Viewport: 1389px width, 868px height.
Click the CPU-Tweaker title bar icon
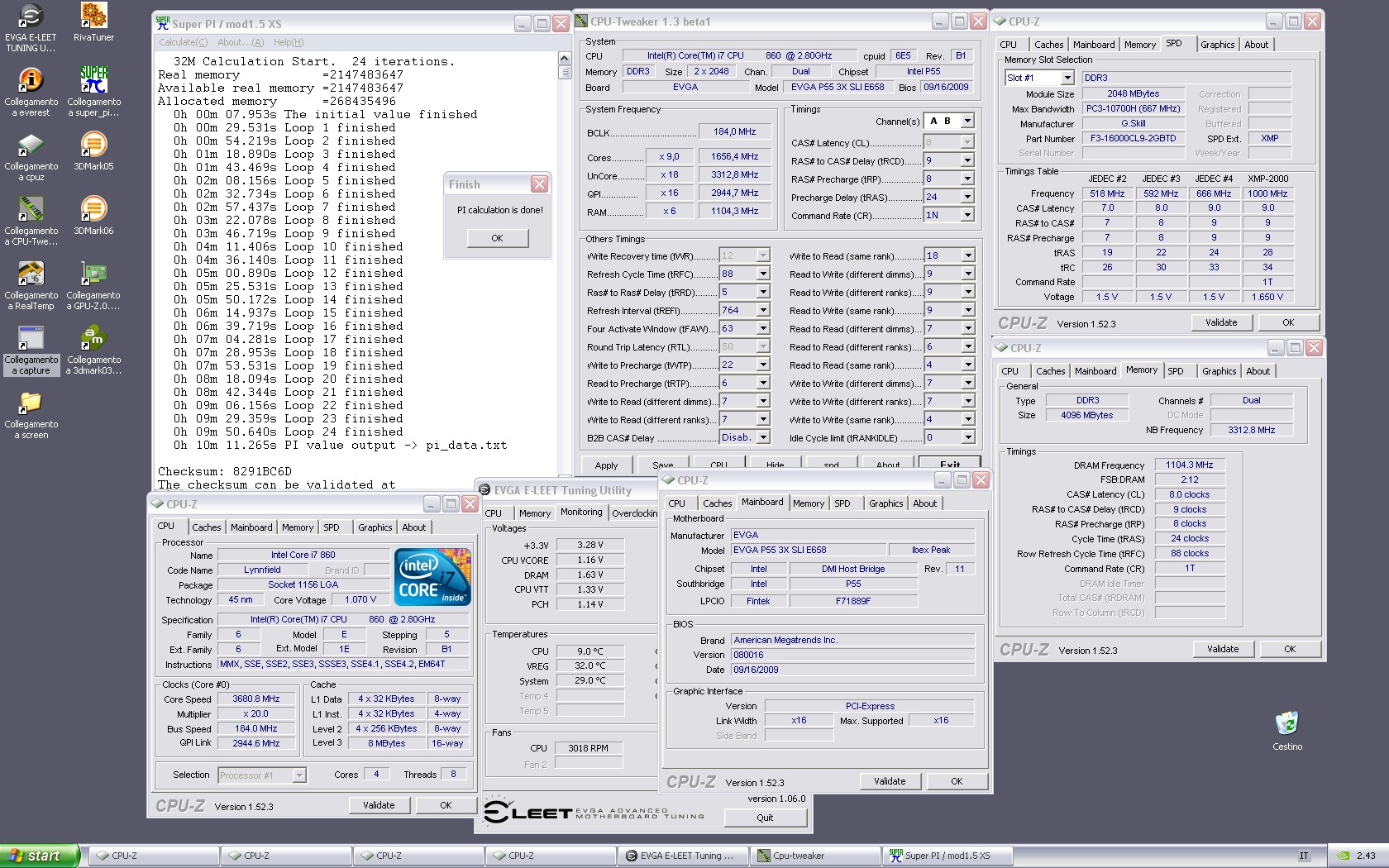(x=581, y=21)
